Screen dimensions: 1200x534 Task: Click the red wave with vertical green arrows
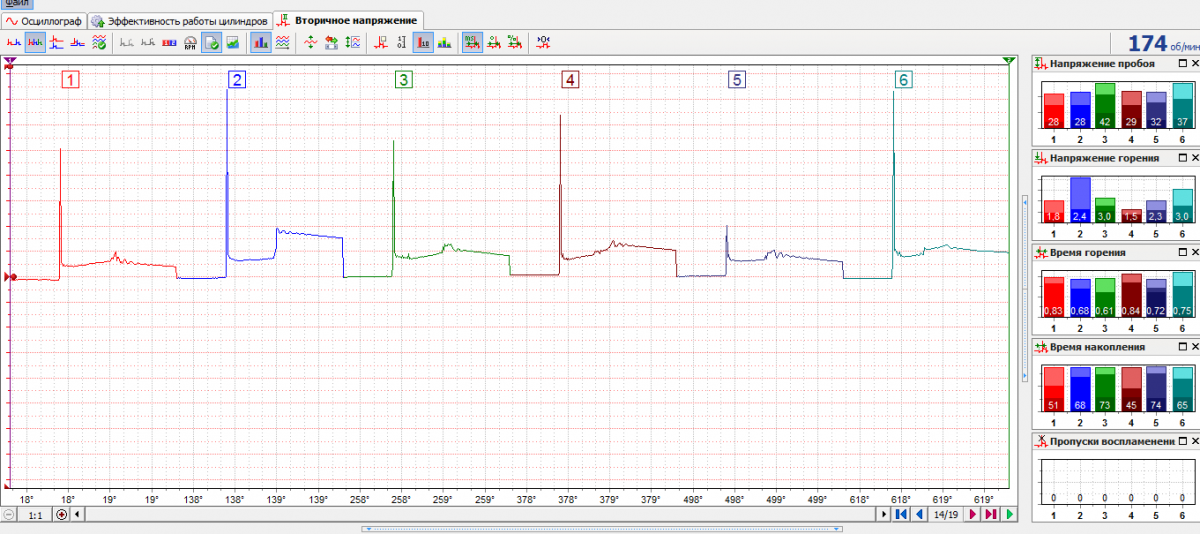point(309,42)
